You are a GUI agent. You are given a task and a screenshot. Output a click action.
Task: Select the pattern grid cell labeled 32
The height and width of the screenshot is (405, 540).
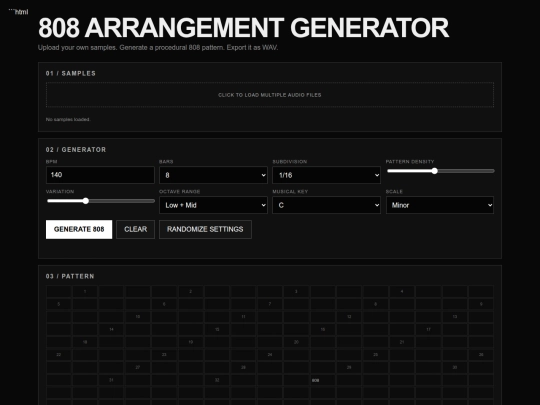(217, 380)
